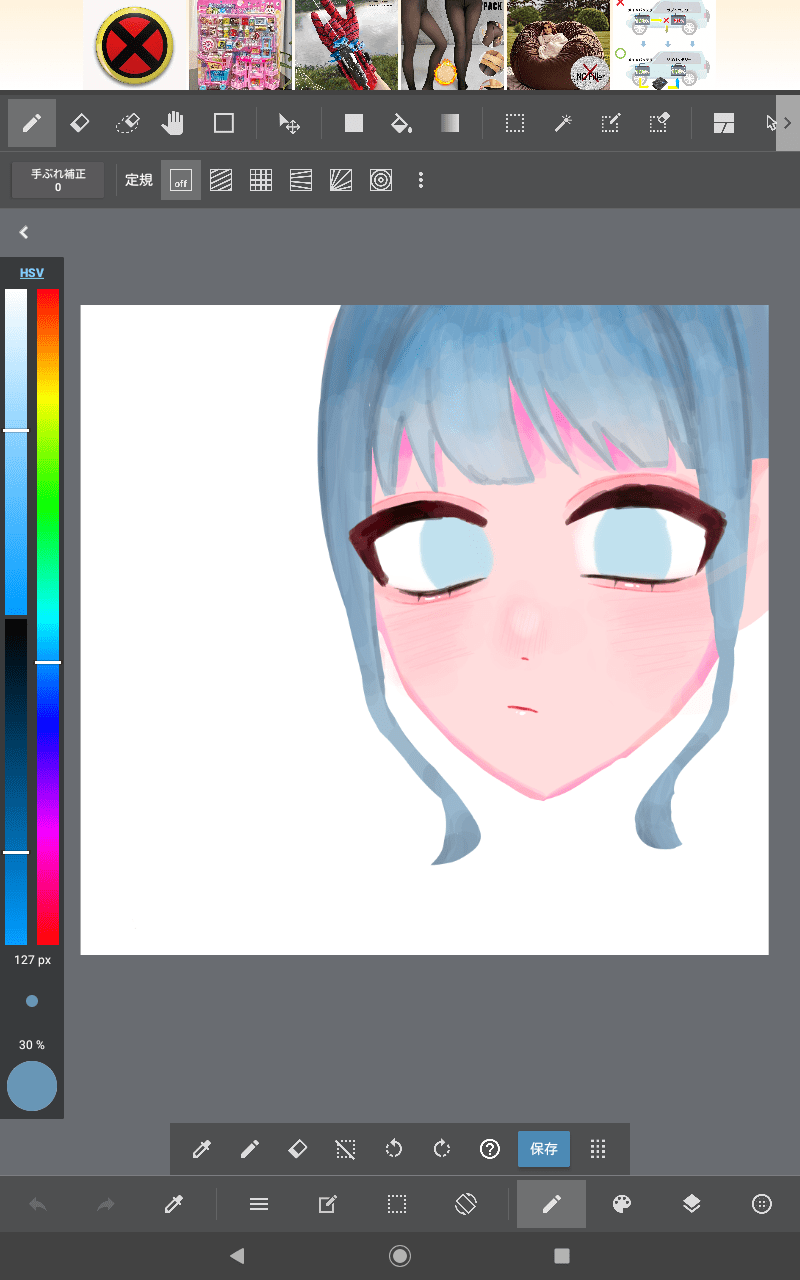Expand toolbar with right arrow
This screenshot has height=1280, width=800.
coord(787,123)
